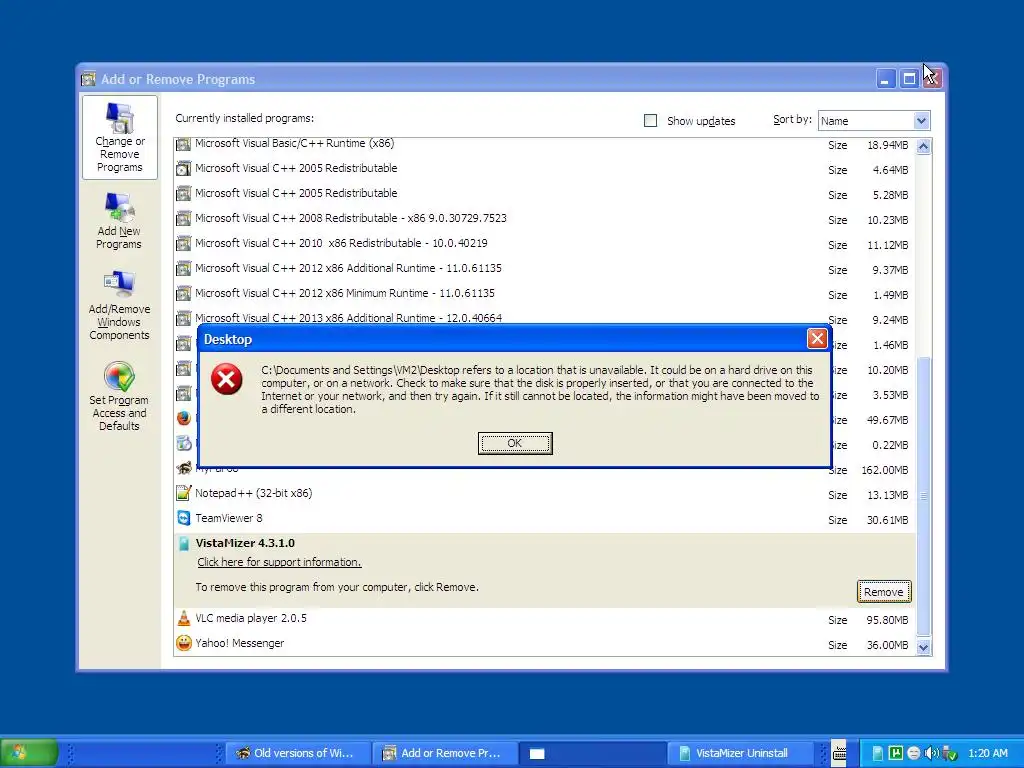
Task: Maximize the Add or Remove Programs window
Action: point(909,79)
